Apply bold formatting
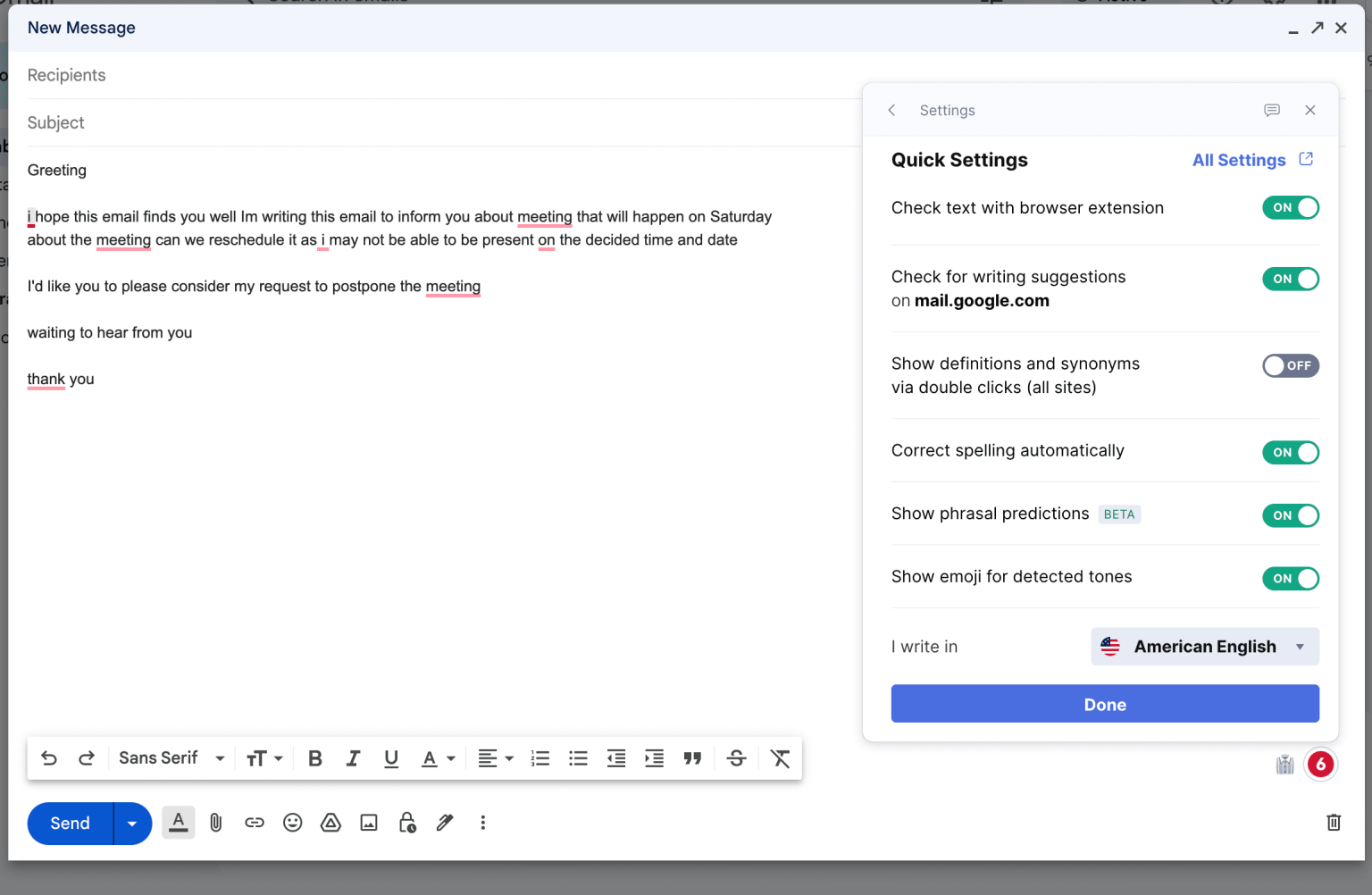Image resolution: width=1372 pixels, height=895 pixels. tap(314, 757)
